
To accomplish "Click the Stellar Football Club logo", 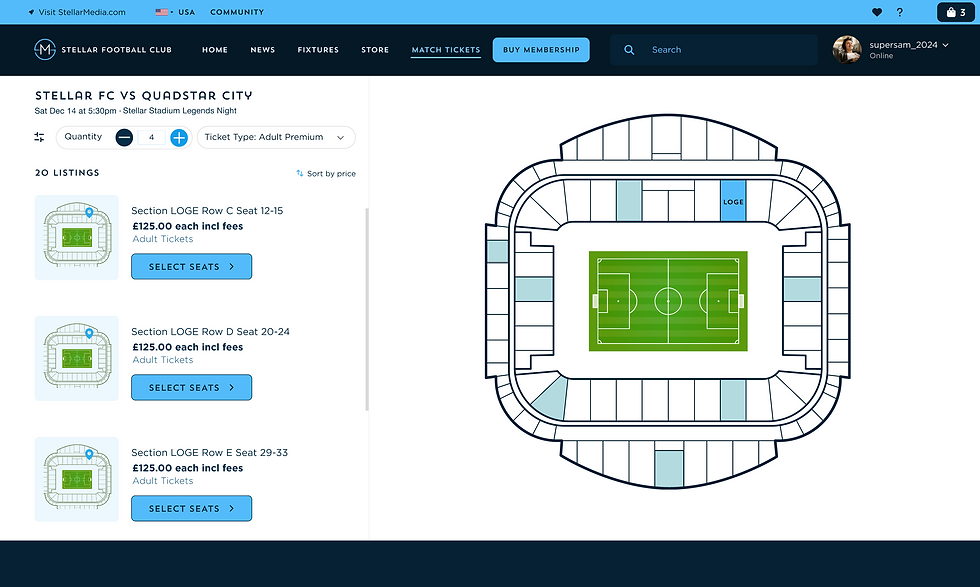I will click(x=44, y=49).
